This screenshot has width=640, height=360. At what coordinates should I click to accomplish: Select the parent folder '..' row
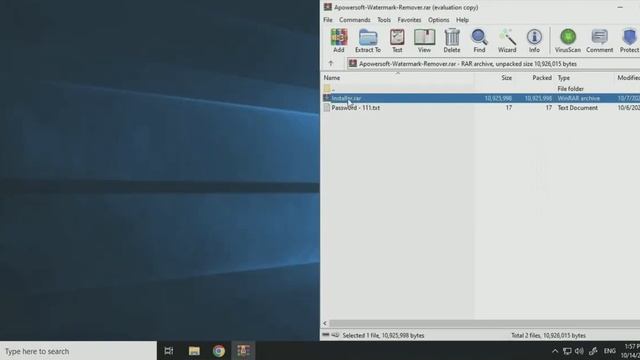tap(480, 89)
